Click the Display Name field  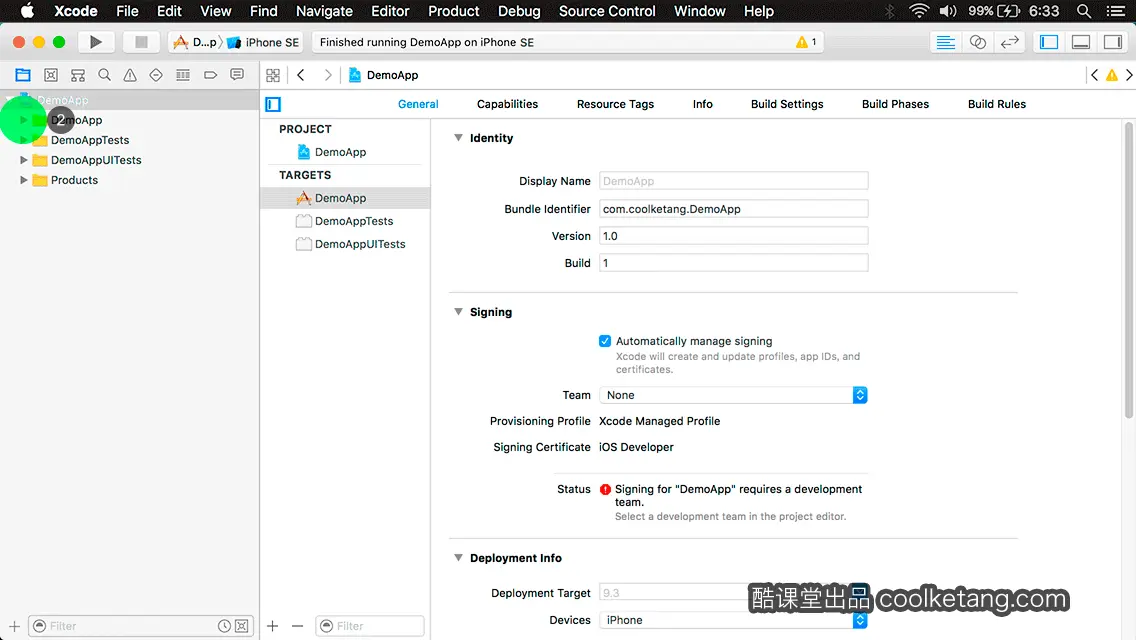pyautogui.click(x=733, y=180)
